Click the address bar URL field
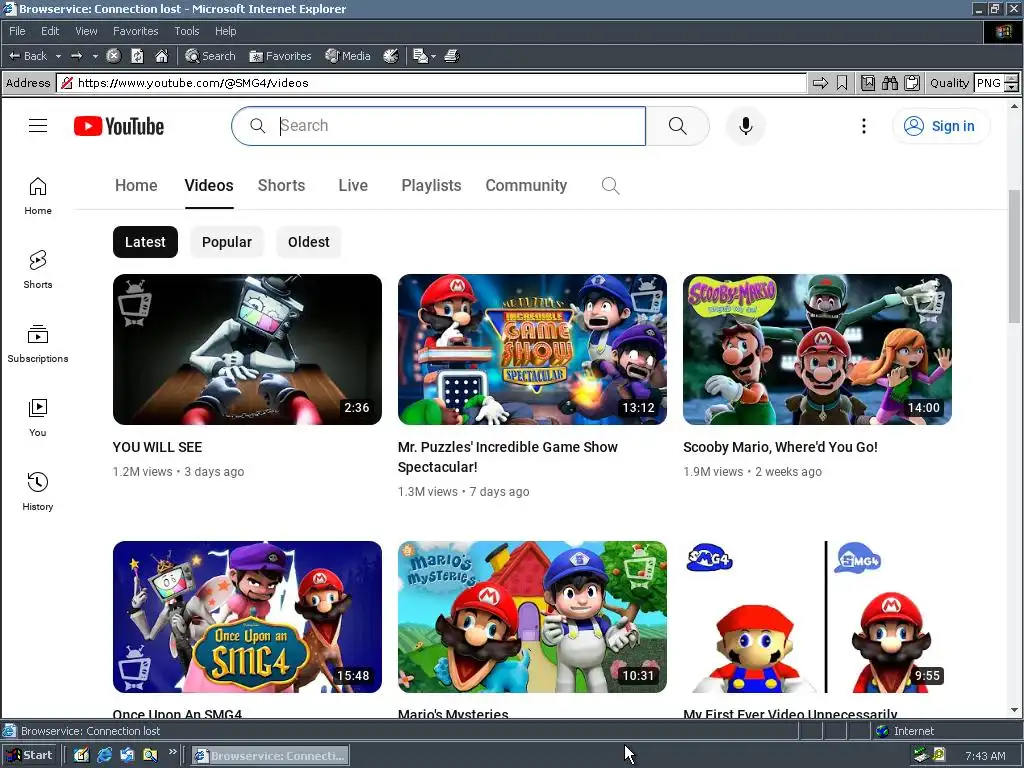 432,83
